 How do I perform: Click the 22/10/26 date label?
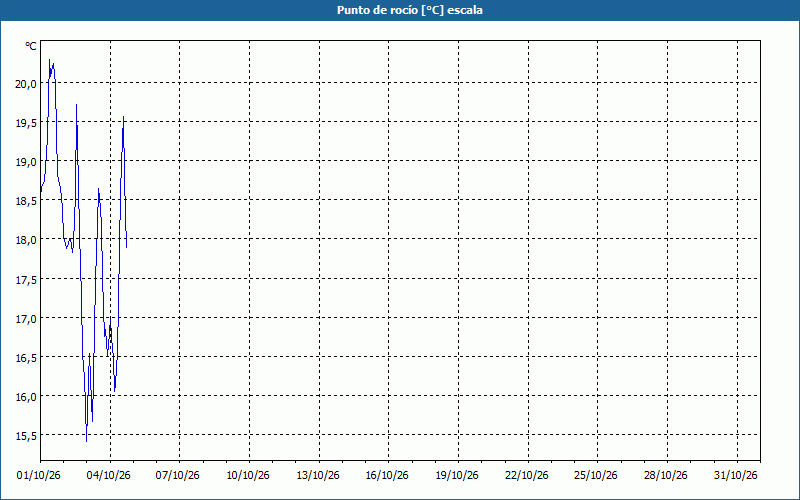(x=527, y=476)
